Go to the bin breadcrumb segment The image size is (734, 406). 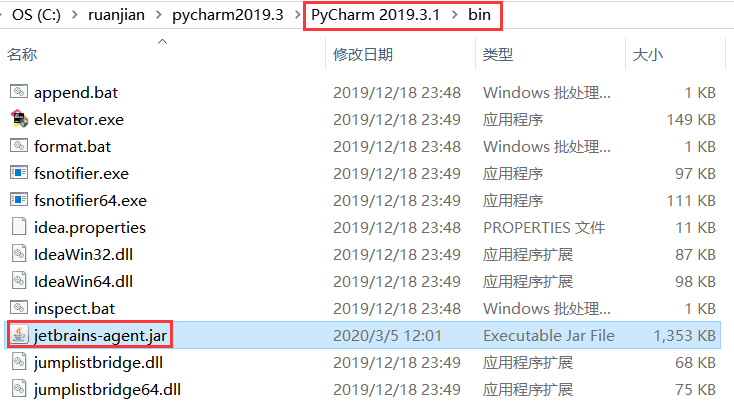[479, 15]
